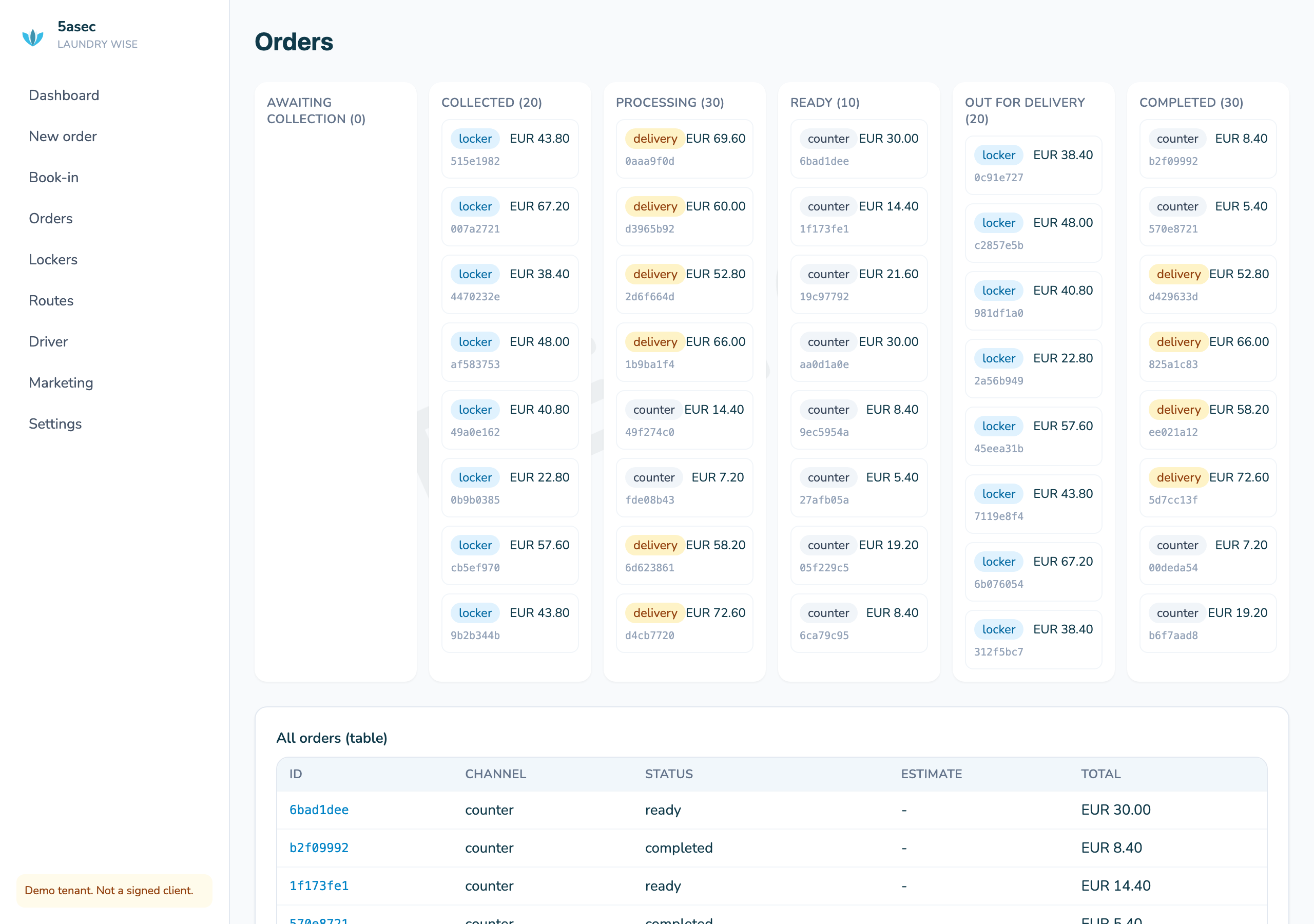
Task: Open collected order card 515e1982
Action: coord(510,149)
